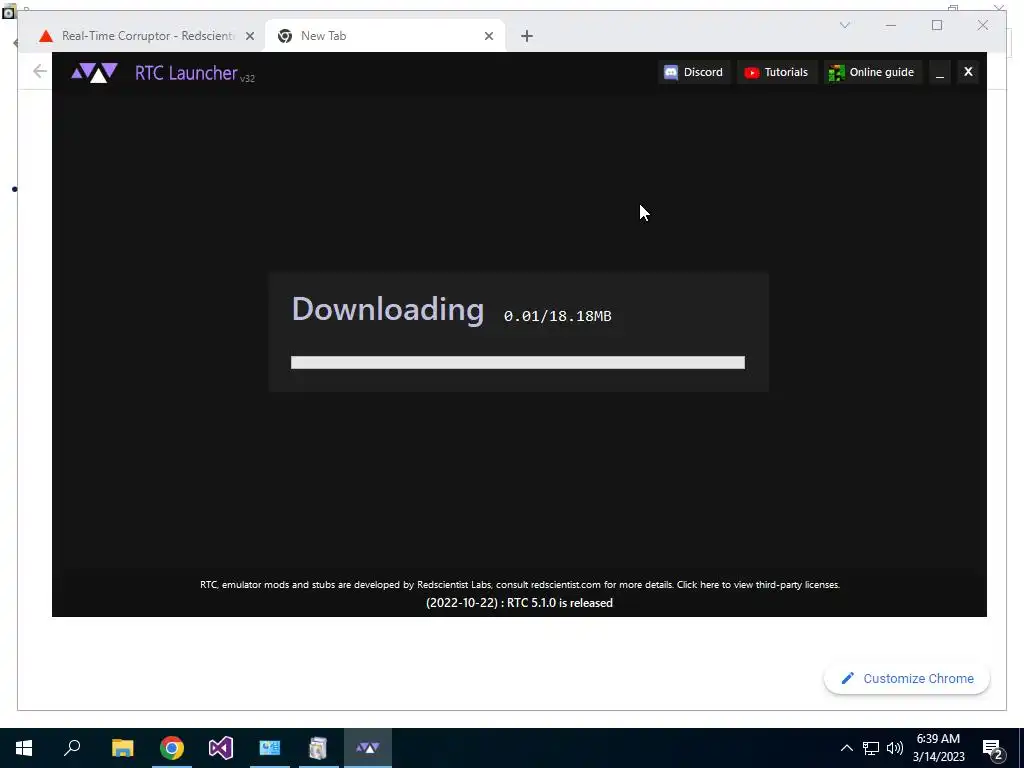Maximize the Chrome window
Viewport: 1024px width, 768px height.
pos(937,25)
